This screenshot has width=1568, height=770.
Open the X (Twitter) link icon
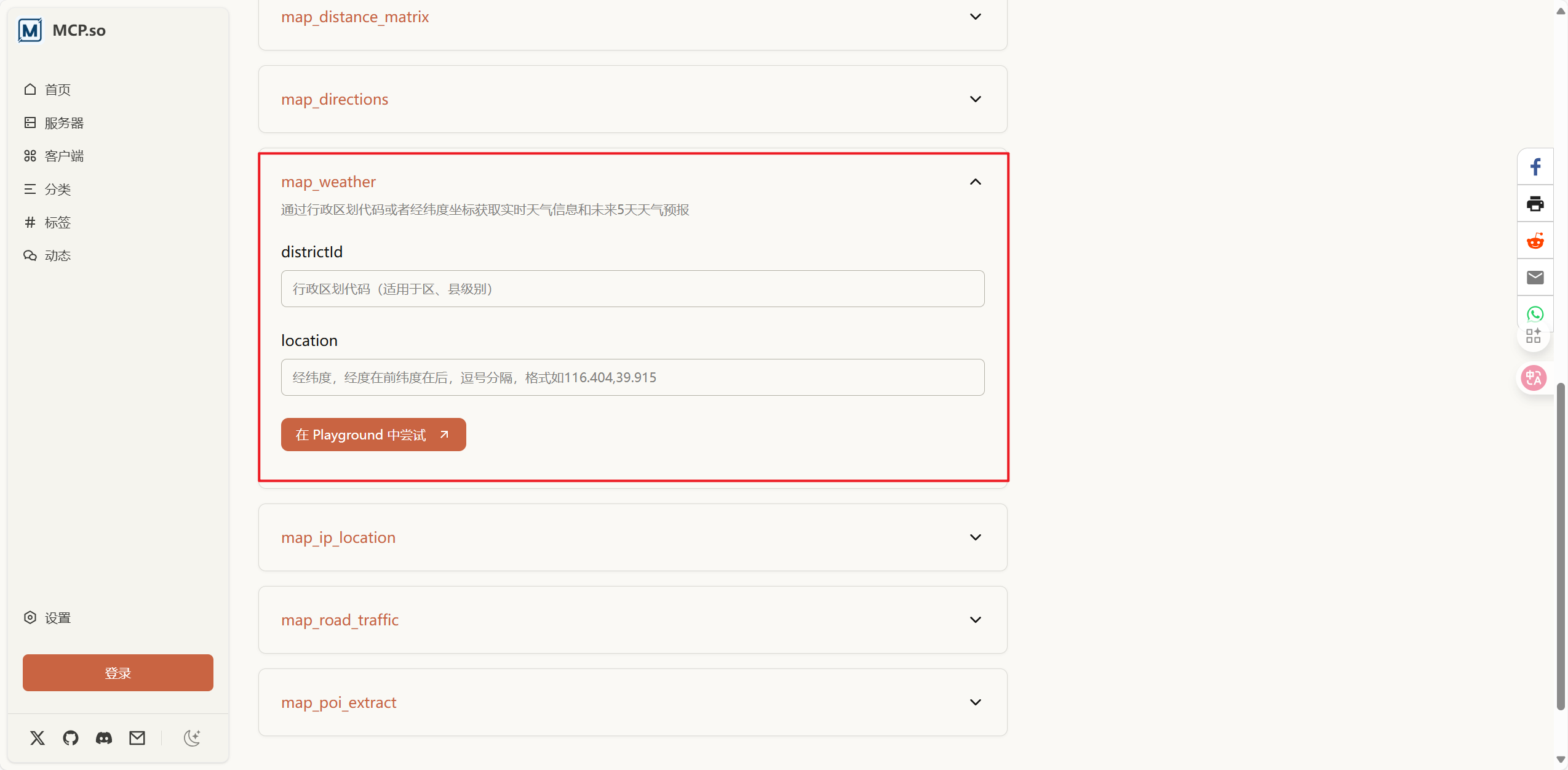pyautogui.click(x=38, y=737)
